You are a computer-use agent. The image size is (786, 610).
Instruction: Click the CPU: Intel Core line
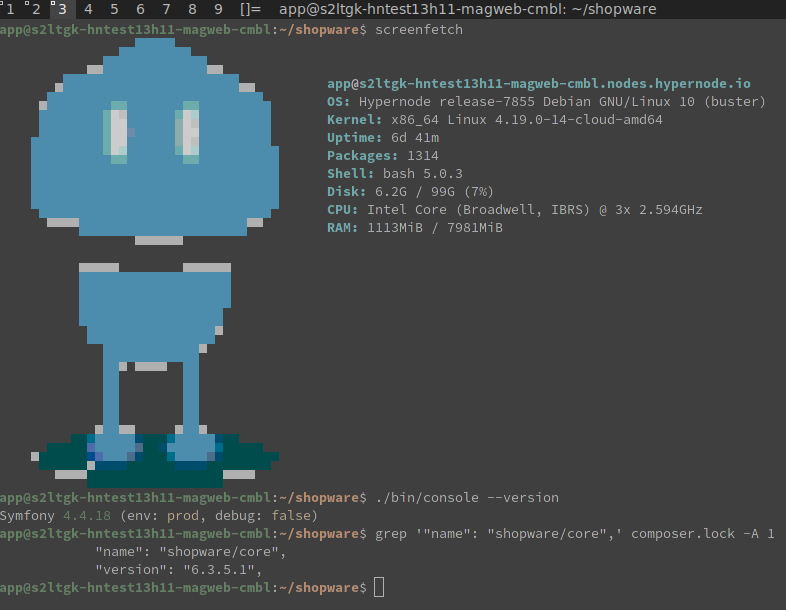[515, 210]
